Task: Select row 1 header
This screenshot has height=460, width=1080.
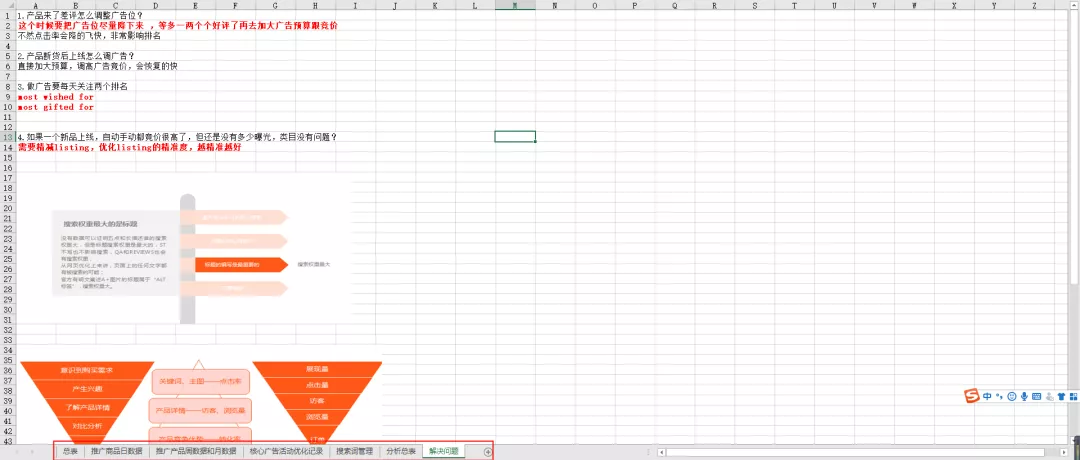Action: (8, 15)
